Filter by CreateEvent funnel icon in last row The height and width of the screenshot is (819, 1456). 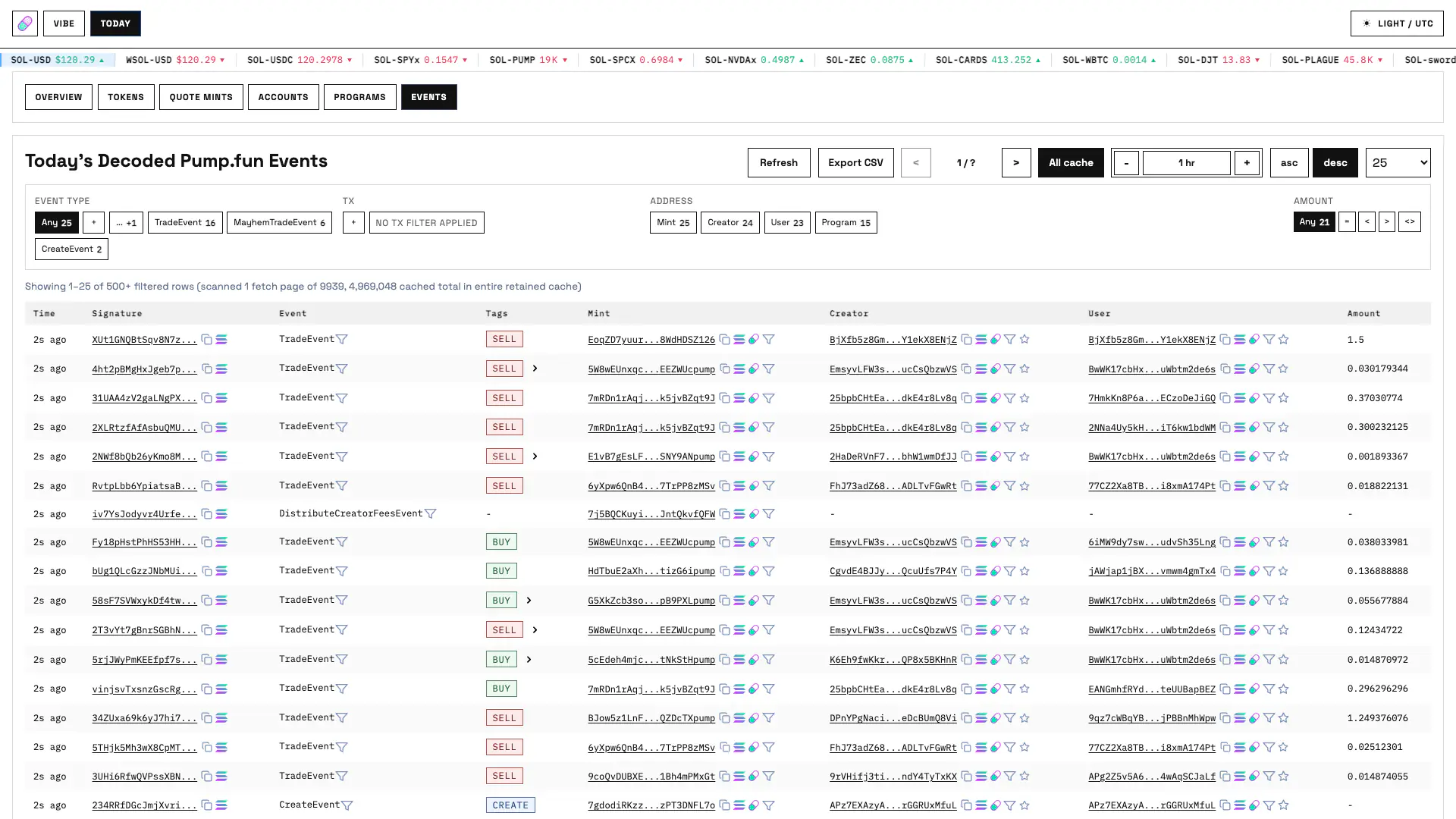coord(347,805)
